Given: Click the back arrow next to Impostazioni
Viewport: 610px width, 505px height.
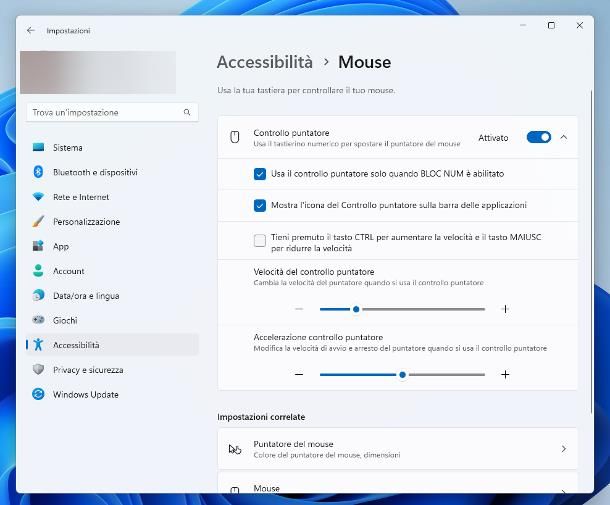Looking at the screenshot, I should 30,30.
